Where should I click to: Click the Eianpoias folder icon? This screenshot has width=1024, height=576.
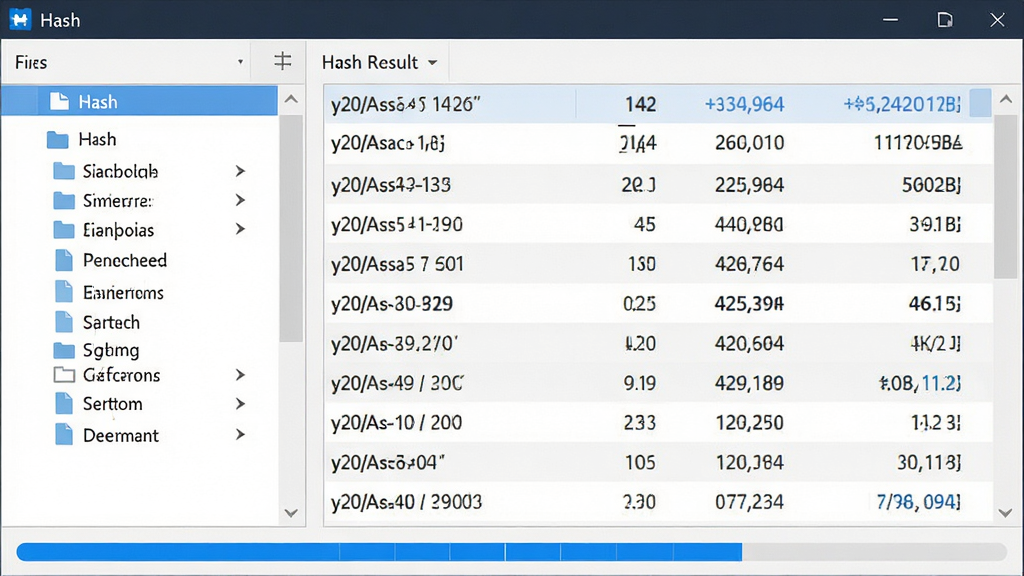click(63, 229)
